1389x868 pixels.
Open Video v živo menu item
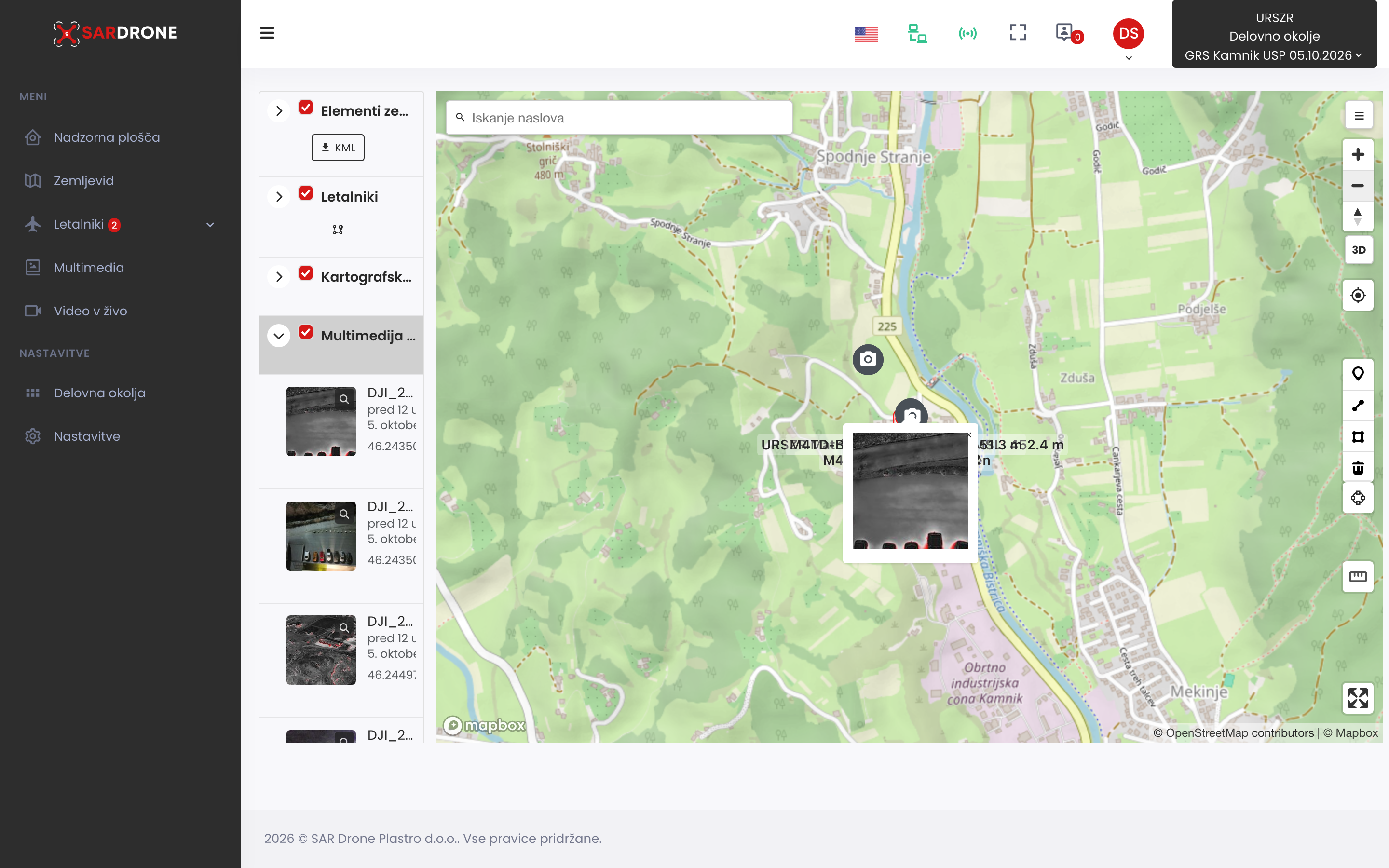point(91,311)
